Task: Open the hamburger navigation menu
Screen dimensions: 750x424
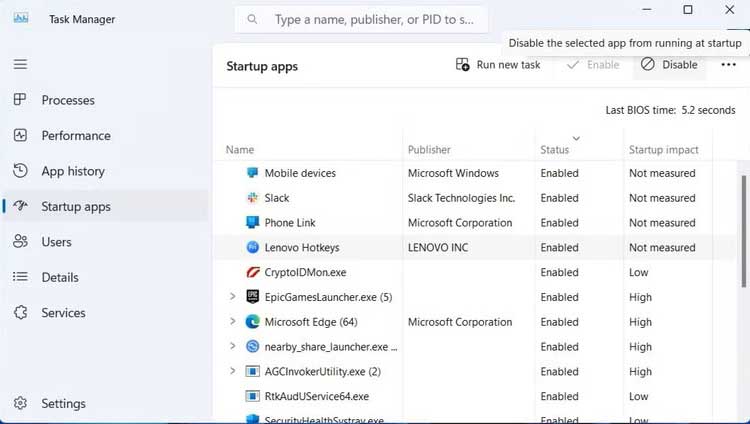Action: (x=20, y=64)
